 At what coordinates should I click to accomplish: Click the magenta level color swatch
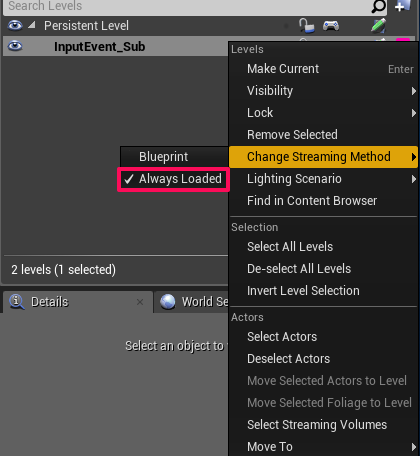403,40
